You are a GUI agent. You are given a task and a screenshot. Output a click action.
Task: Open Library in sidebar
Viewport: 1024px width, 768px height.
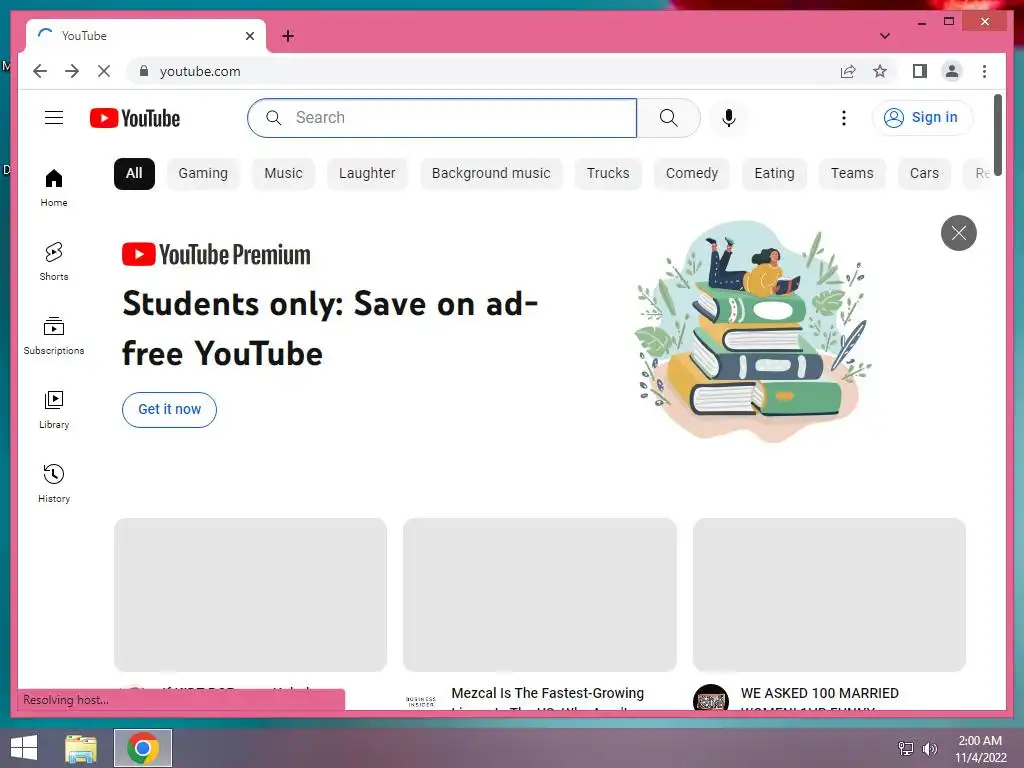(54, 409)
